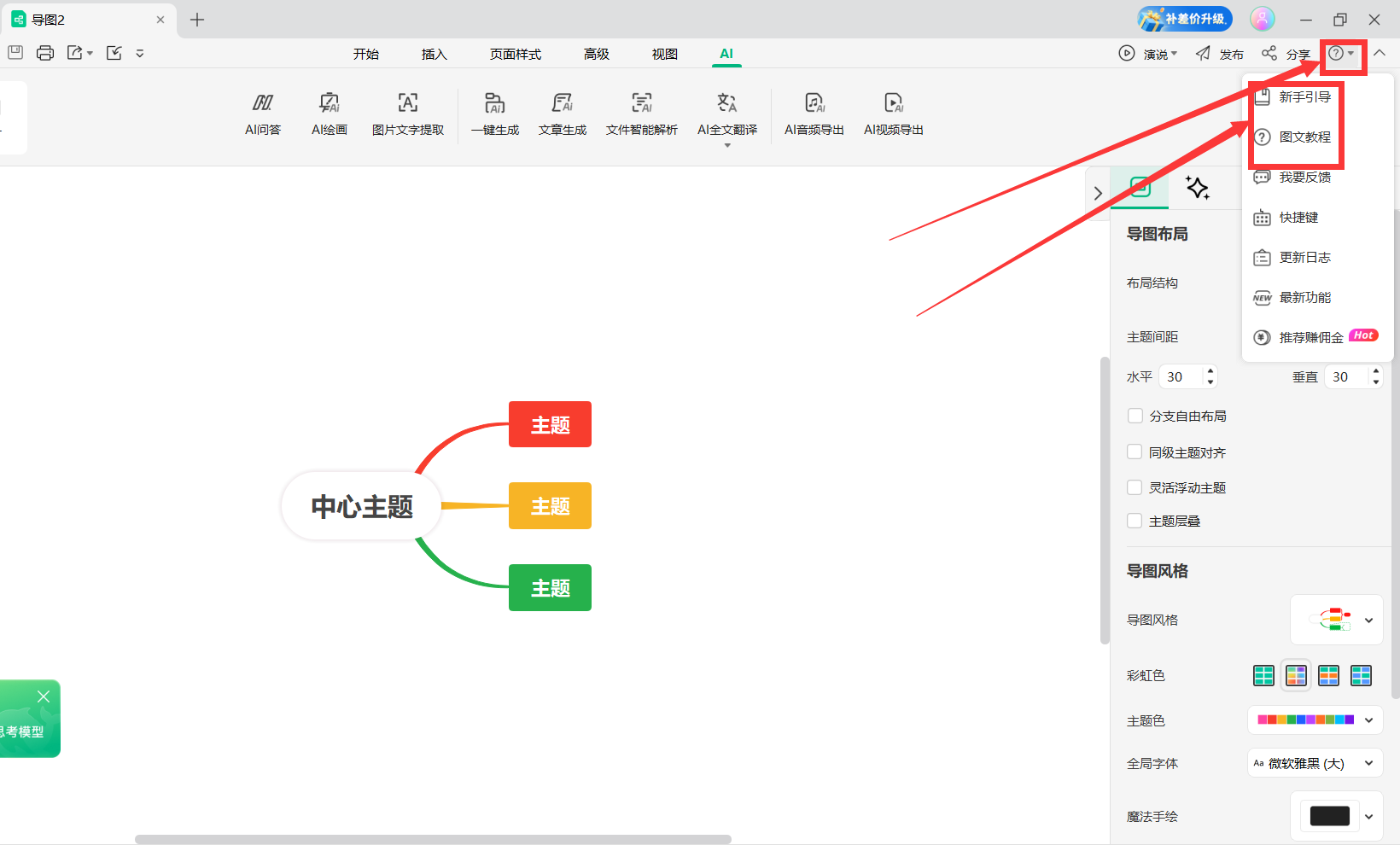Select the red 主题 node

point(550,424)
